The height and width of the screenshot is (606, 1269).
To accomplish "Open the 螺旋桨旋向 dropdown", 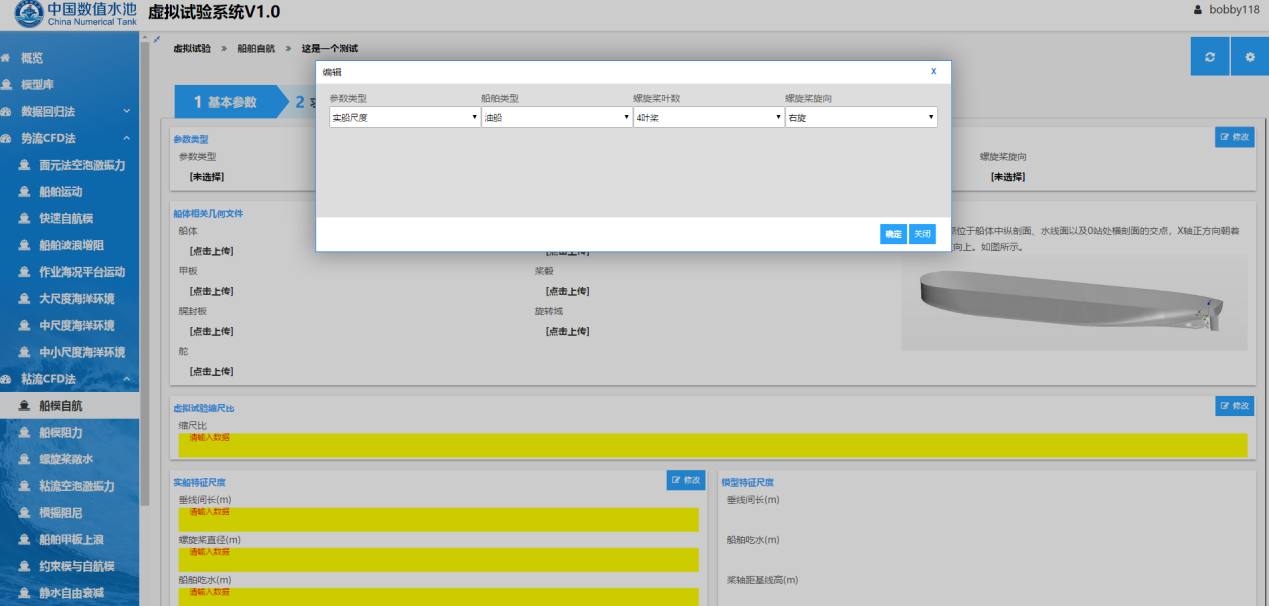I will click(860, 117).
